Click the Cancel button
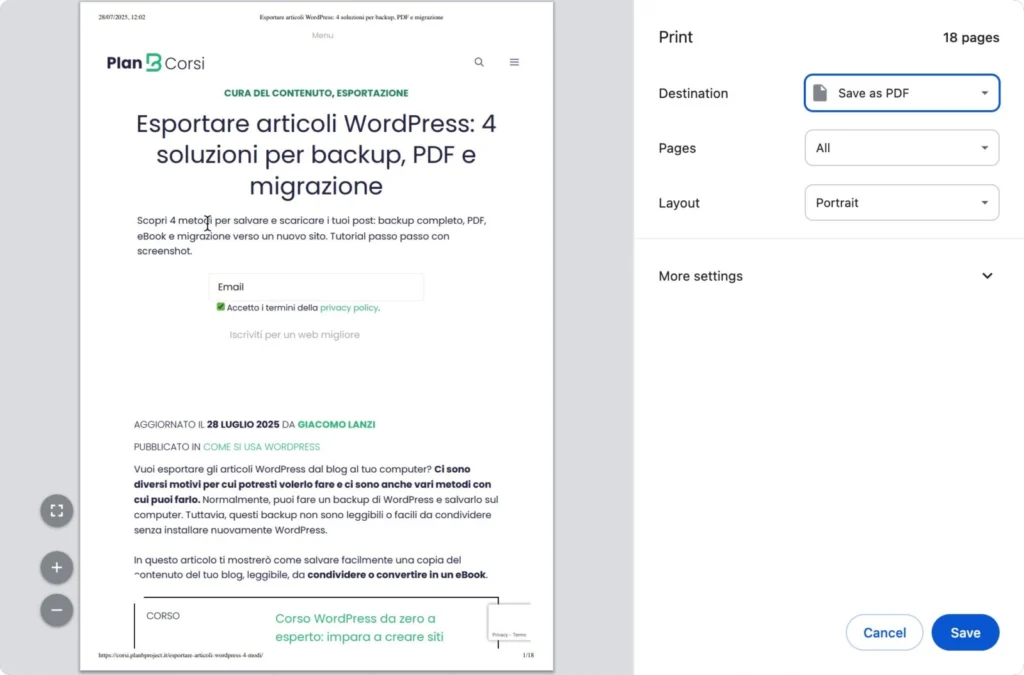The image size is (1024, 675). click(x=884, y=633)
